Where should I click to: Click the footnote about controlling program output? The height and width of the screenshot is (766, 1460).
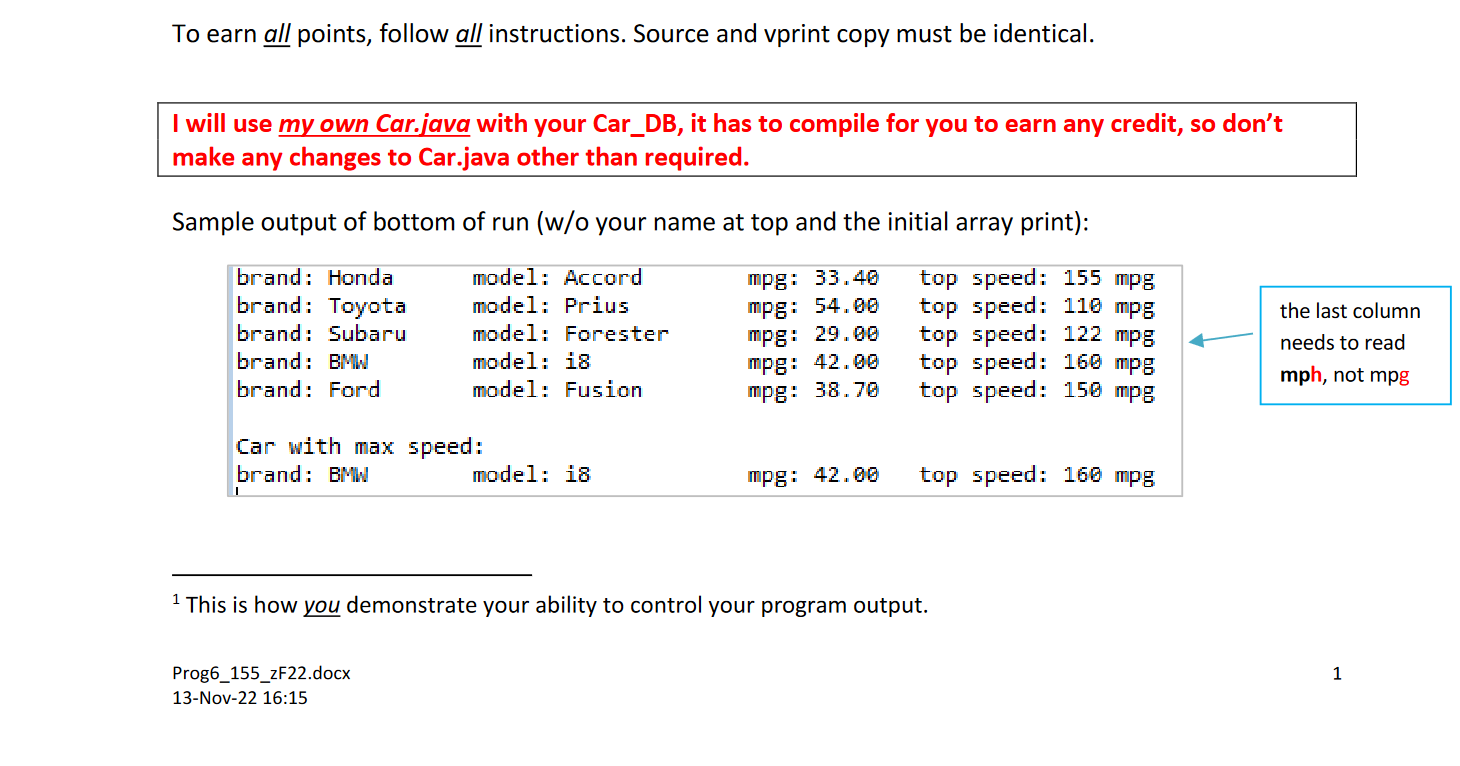pyautogui.click(x=550, y=605)
